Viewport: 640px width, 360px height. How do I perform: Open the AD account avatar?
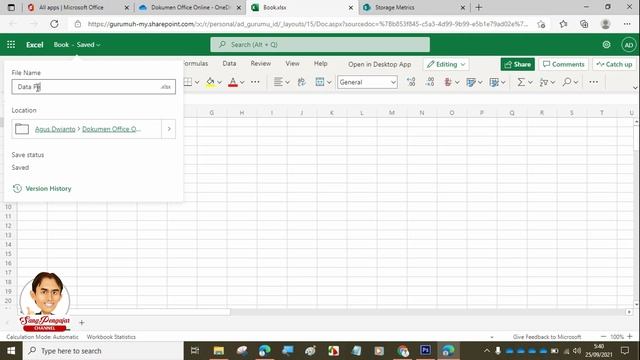coord(629,44)
